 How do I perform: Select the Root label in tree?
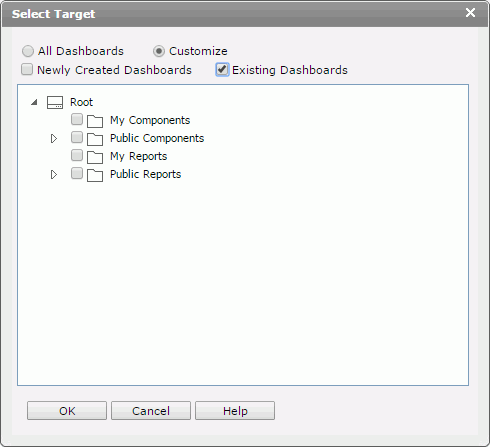point(81,102)
